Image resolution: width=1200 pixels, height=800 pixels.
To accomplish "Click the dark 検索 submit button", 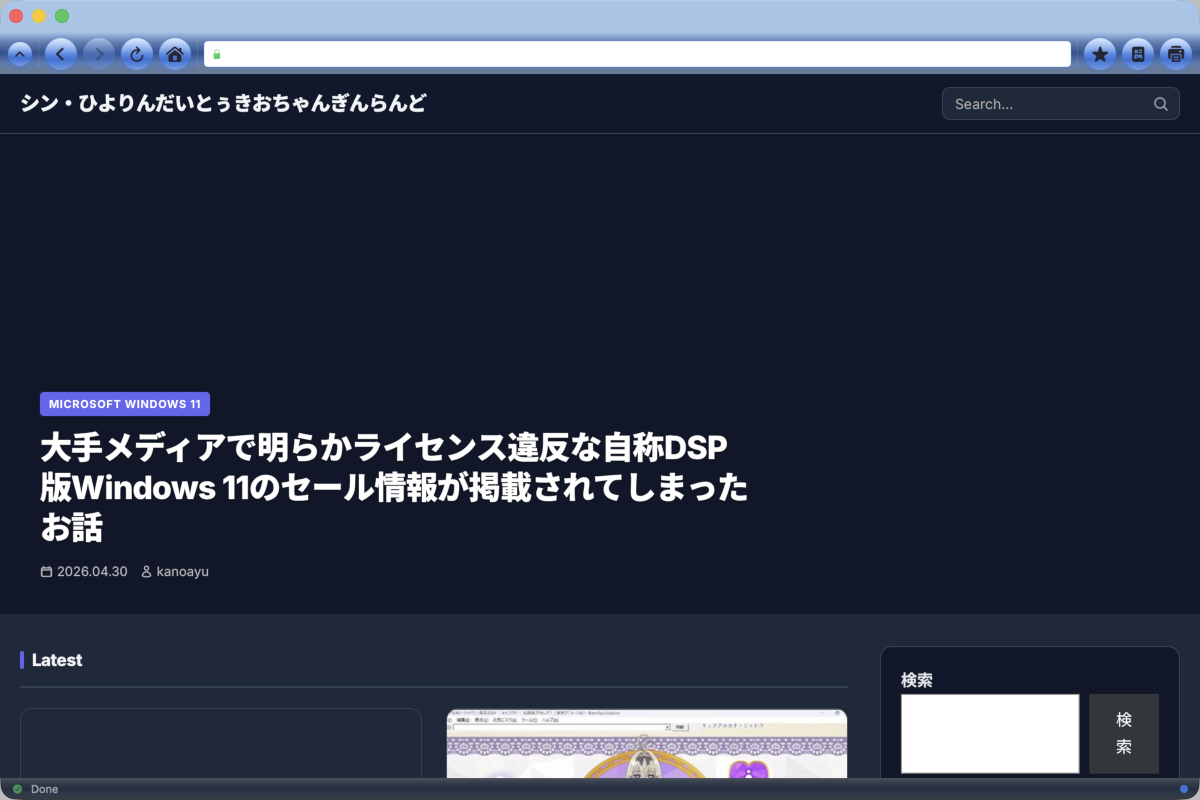I will point(1124,733).
